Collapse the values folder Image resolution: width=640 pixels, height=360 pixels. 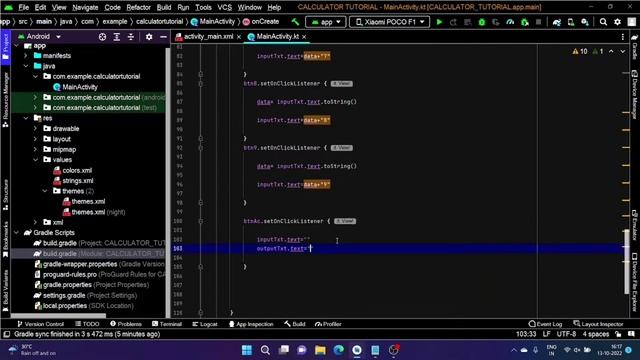[36, 160]
